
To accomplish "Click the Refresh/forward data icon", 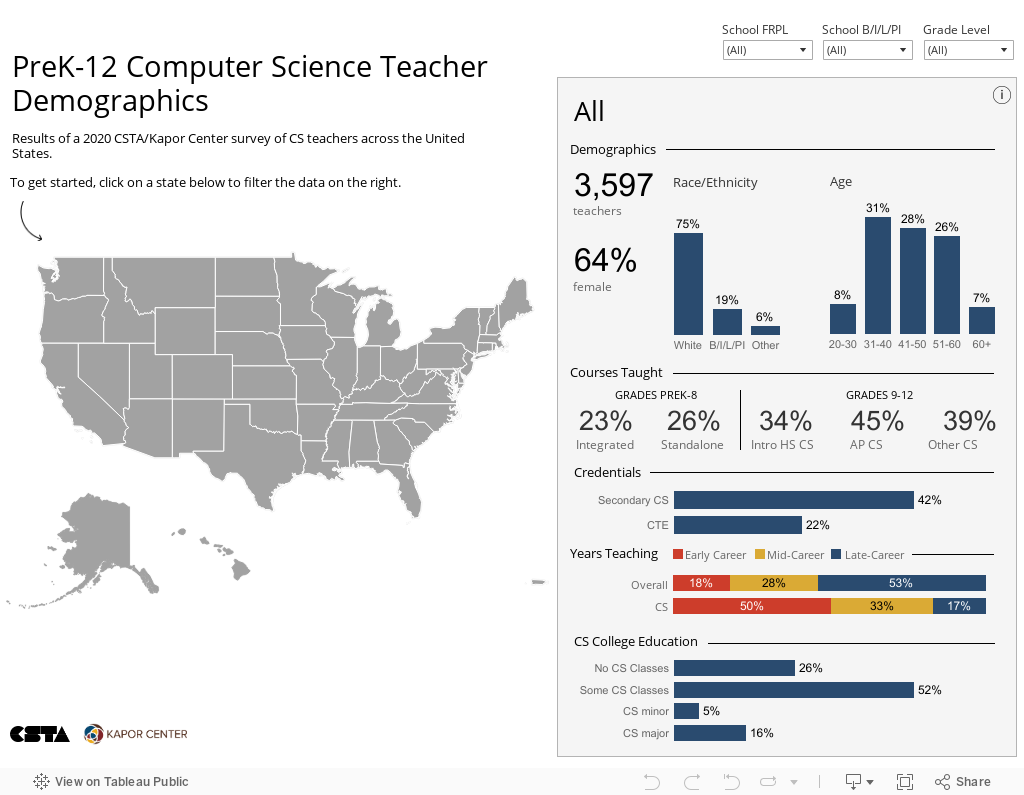I will pos(768,781).
